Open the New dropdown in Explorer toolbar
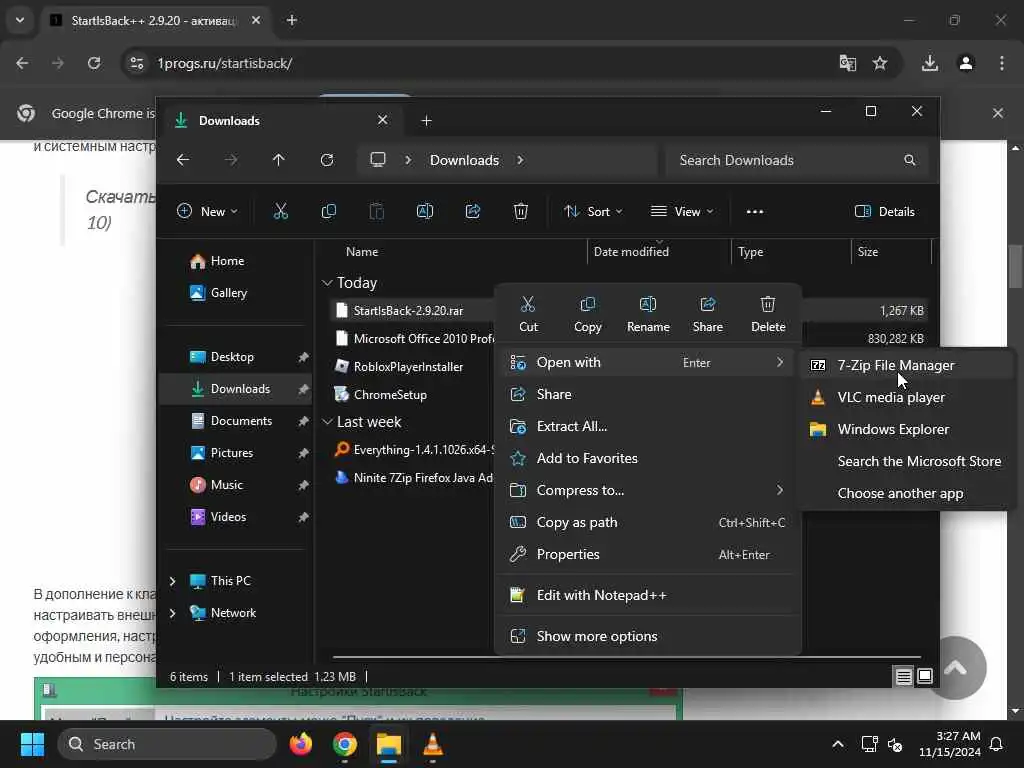Image resolution: width=1024 pixels, height=768 pixels. 208,212
